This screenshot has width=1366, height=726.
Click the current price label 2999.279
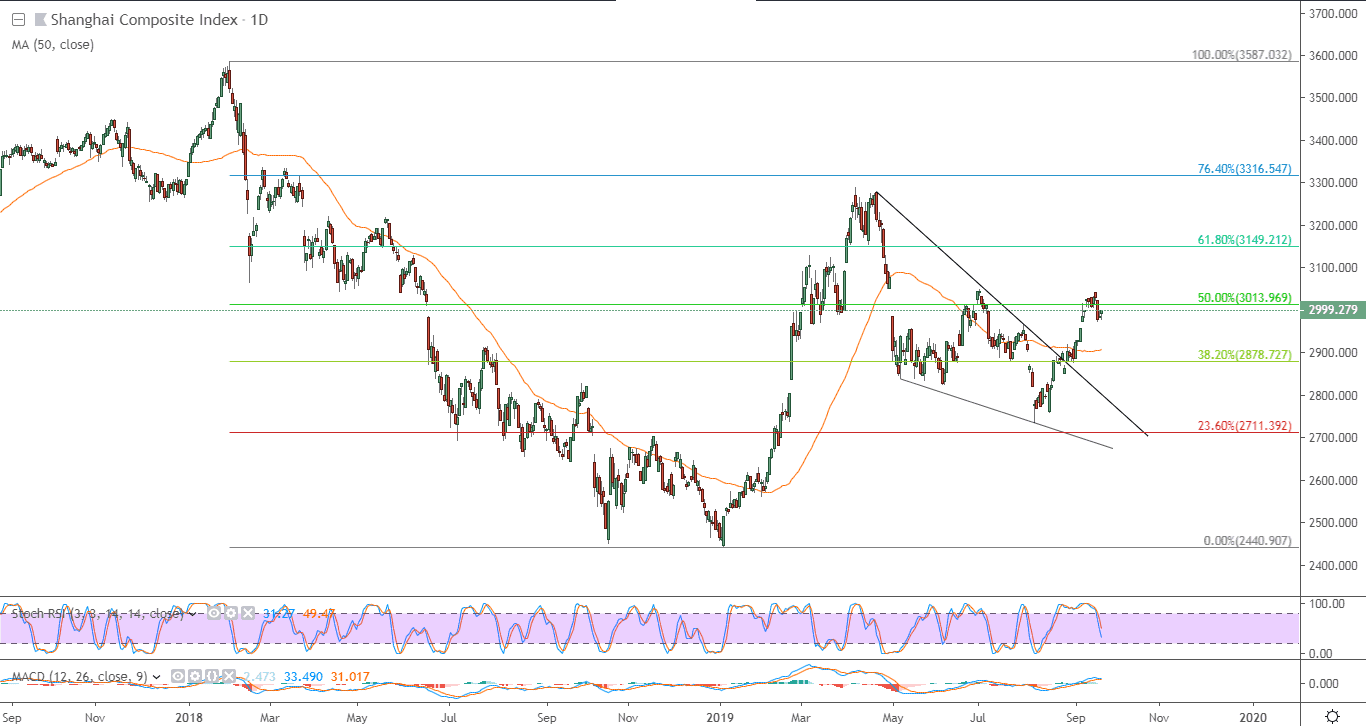(x=1332, y=310)
